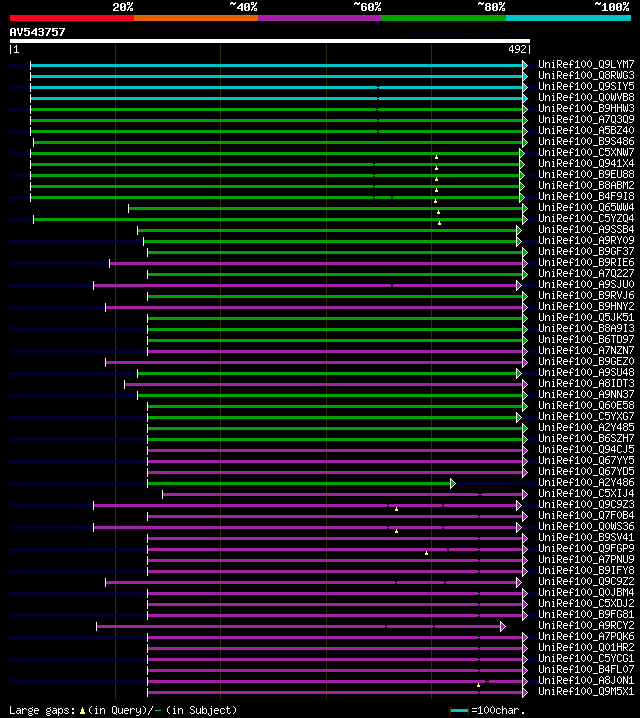
Task: Click the arrowhead ending the A9RCY2 alignment
Action: click(x=503, y=626)
